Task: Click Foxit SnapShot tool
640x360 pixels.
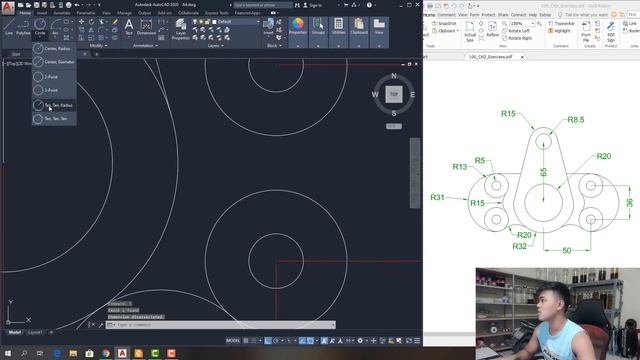Action: tap(444, 24)
